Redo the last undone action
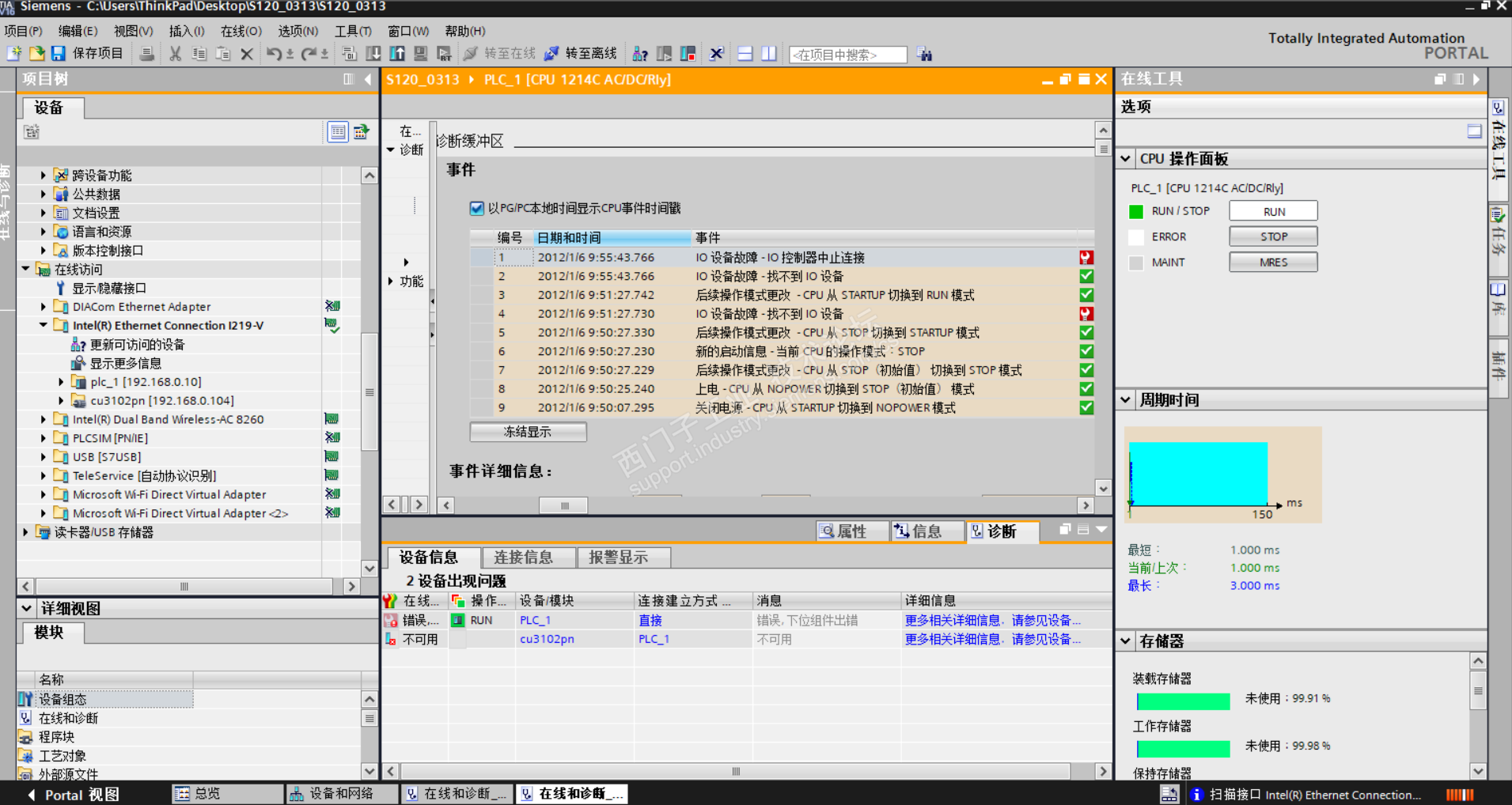 (x=309, y=54)
